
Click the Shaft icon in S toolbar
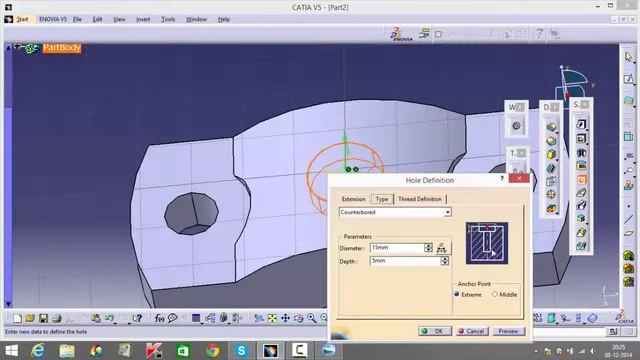pos(581,153)
